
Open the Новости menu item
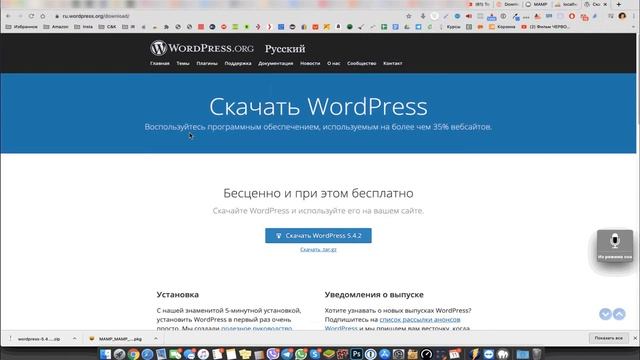pyautogui.click(x=310, y=63)
